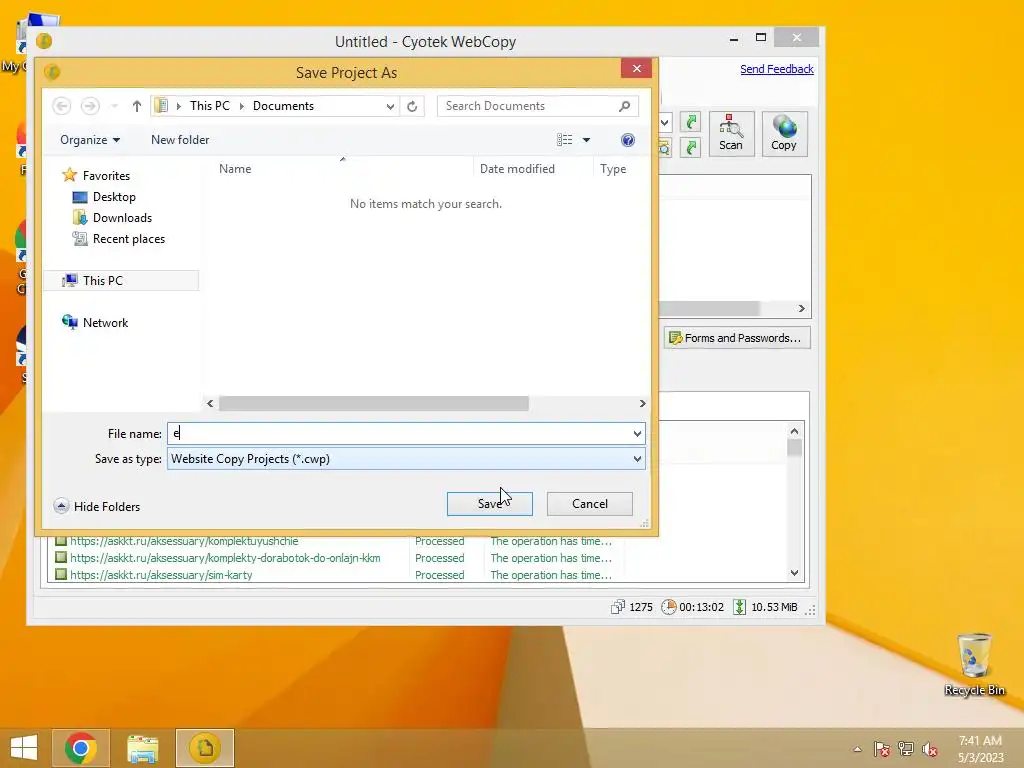
Task: Click the Scan button in WebCopy
Action: 731,133
